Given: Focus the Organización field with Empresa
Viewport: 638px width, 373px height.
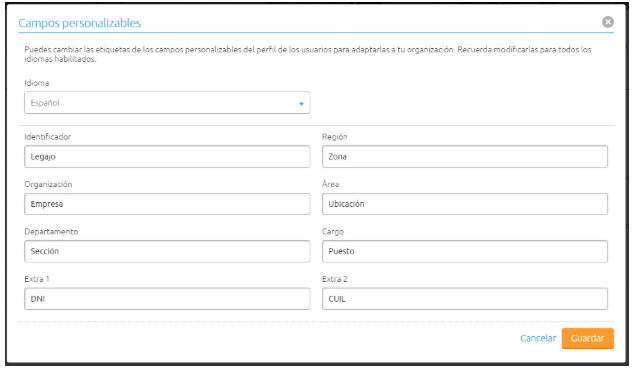Looking at the screenshot, I should click(x=167, y=204).
